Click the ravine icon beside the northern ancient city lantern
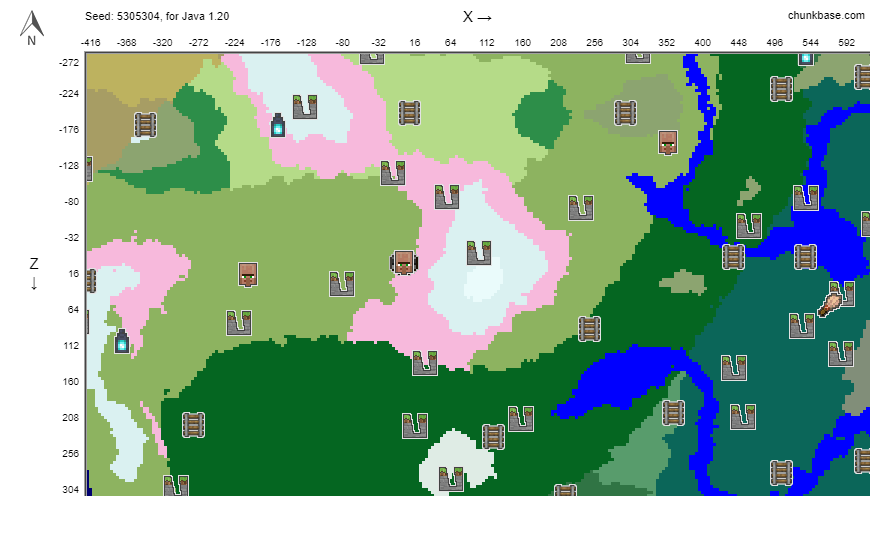 [x=305, y=107]
